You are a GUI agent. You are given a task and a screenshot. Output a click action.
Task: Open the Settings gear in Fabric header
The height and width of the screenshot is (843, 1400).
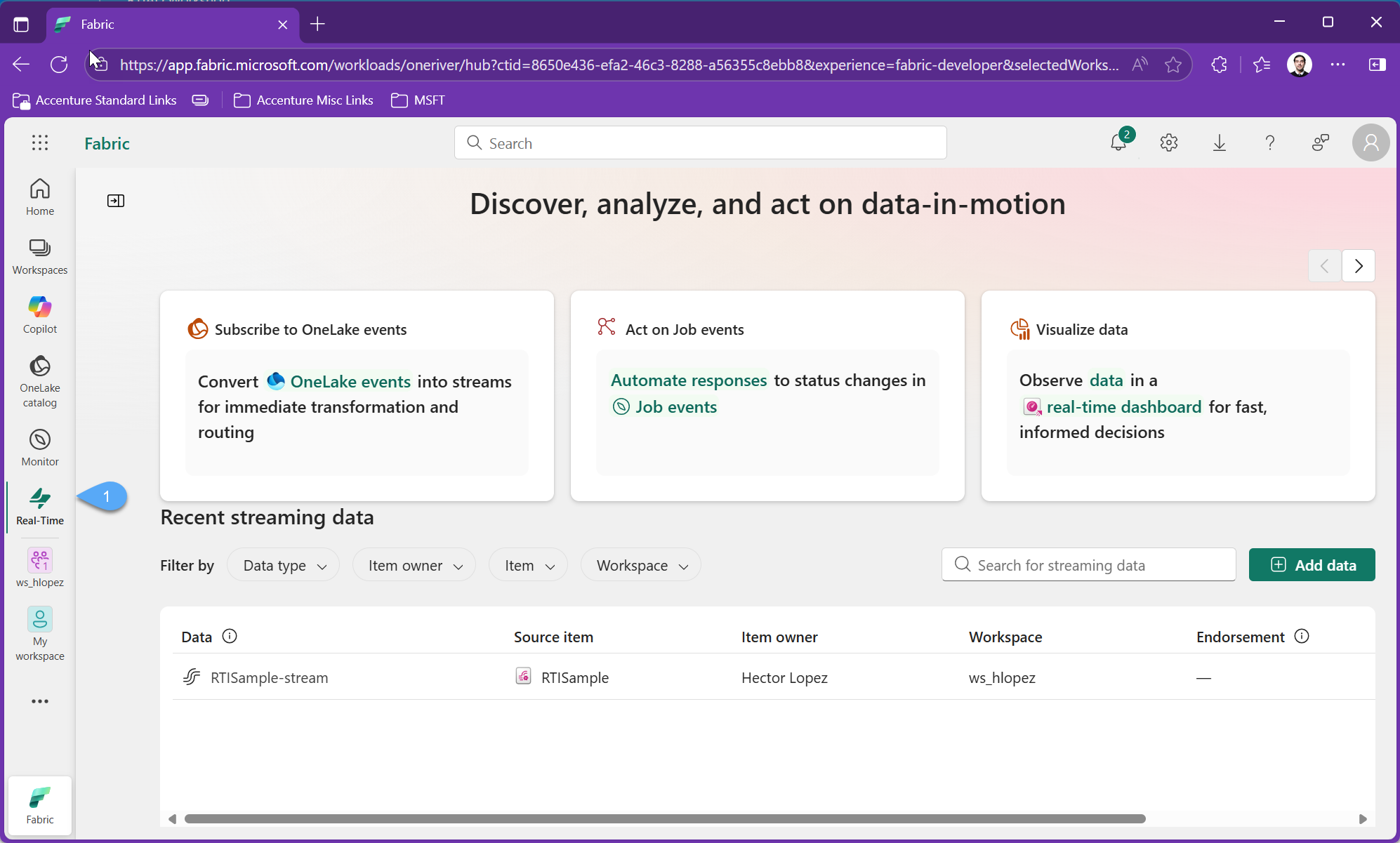point(1169,142)
